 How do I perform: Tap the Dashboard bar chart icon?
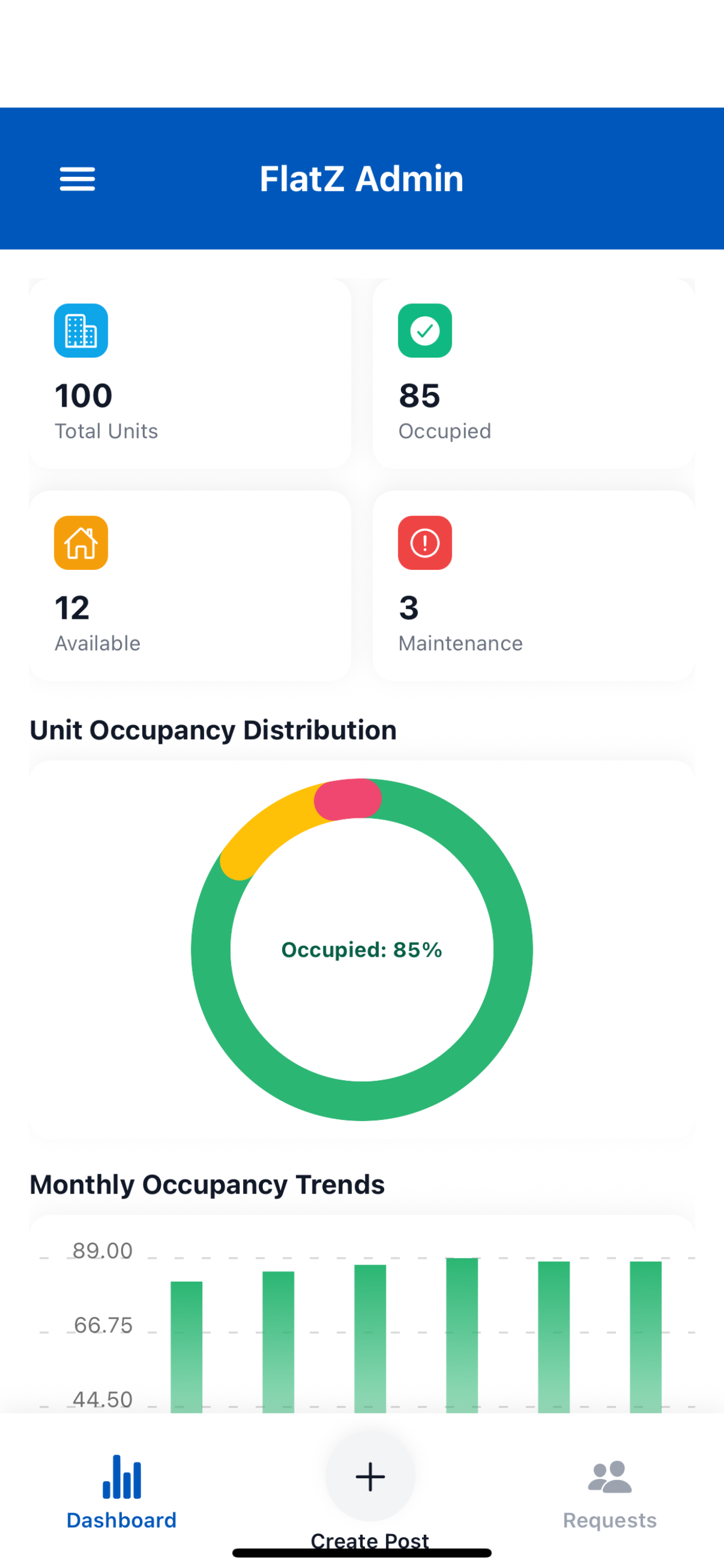(122, 1476)
